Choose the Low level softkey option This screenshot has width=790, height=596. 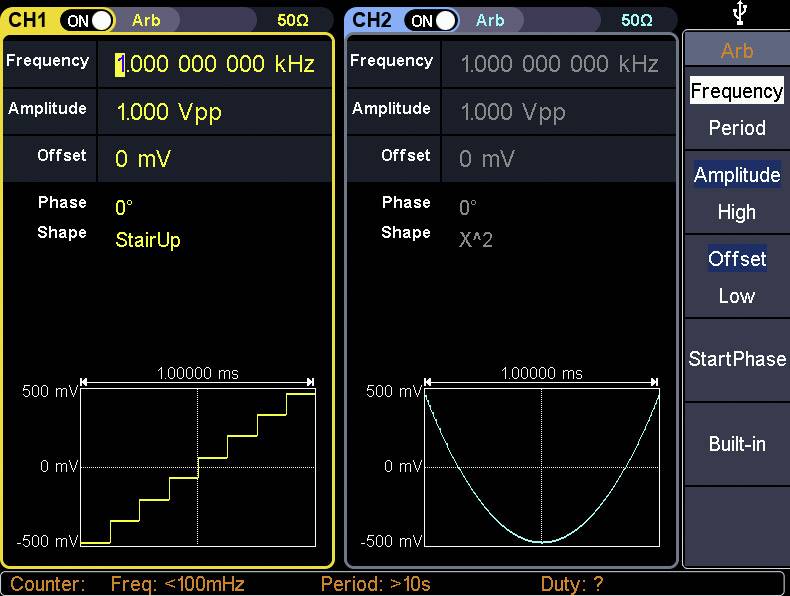click(x=736, y=296)
